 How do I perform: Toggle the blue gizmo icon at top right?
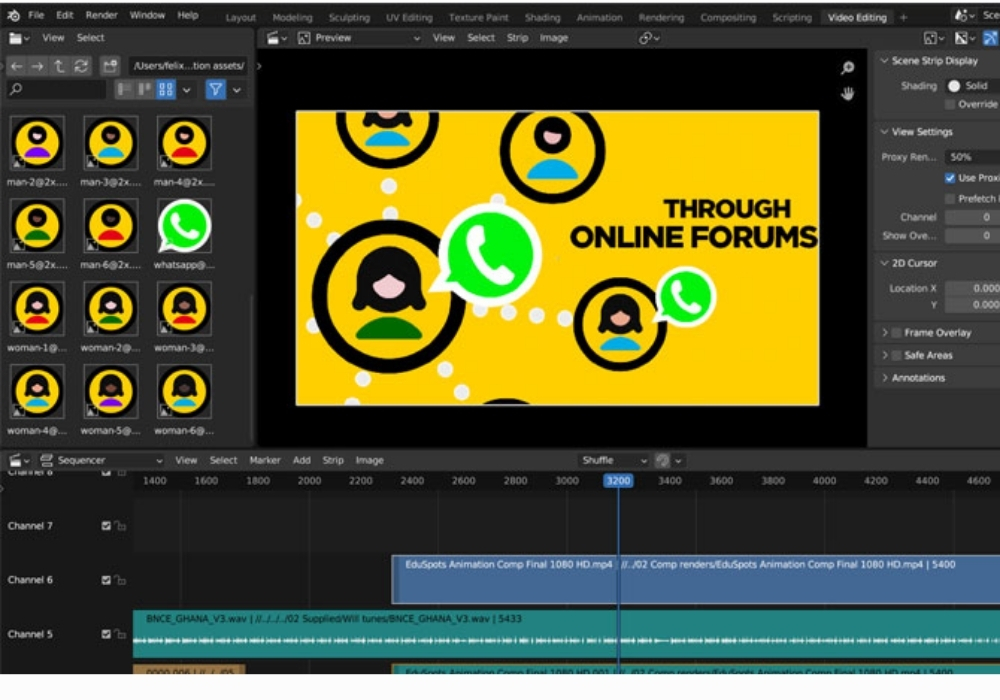pyautogui.click(x=990, y=38)
